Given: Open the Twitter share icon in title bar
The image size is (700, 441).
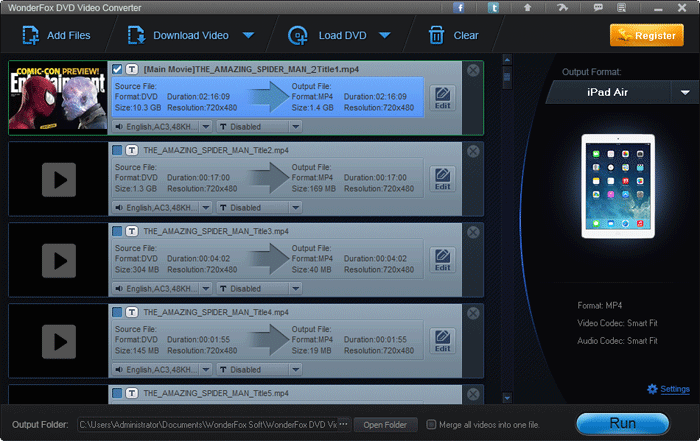Looking at the screenshot, I should [493, 8].
